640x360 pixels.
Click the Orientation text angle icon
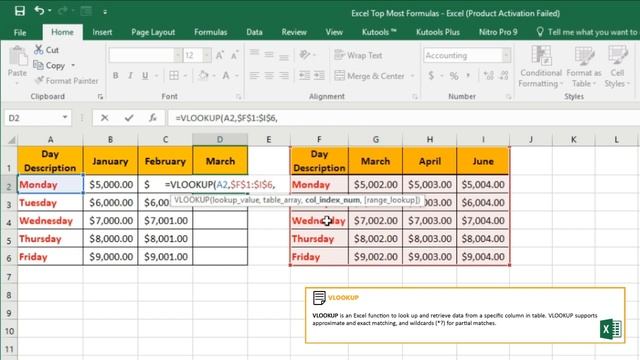(305, 55)
